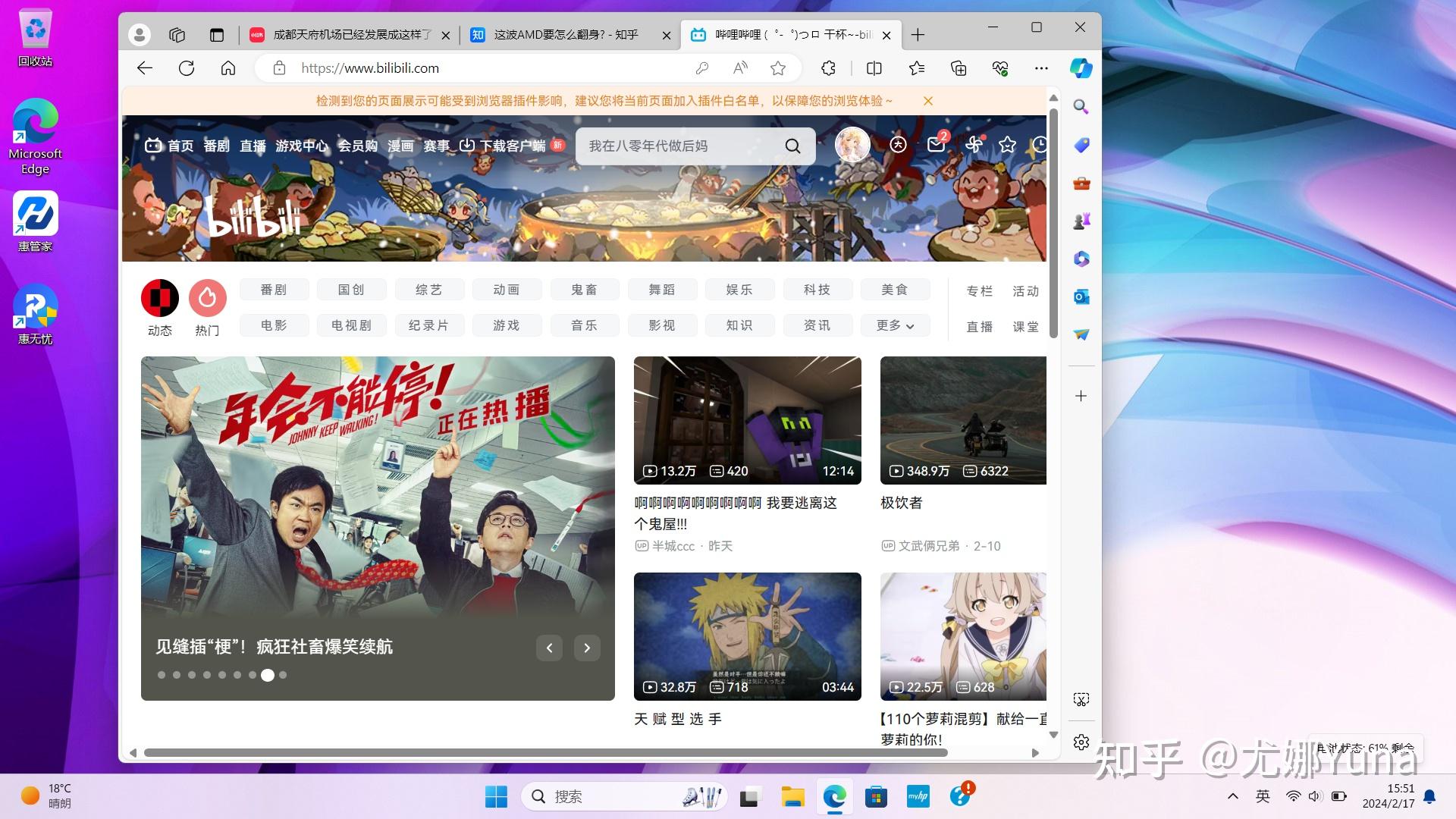Go to next carousel banner slide

[587, 648]
